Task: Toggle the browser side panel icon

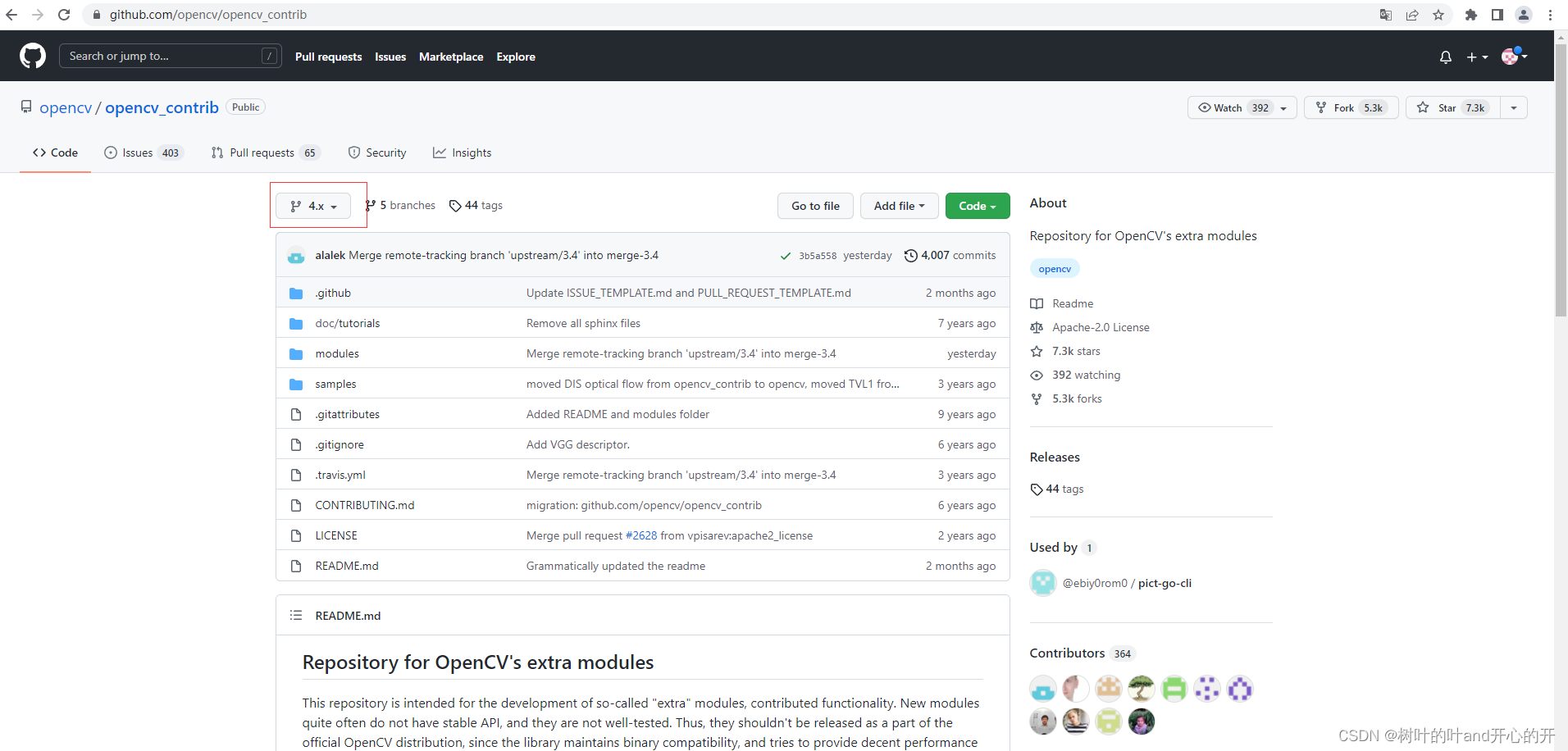Action: coord(1497,15)
